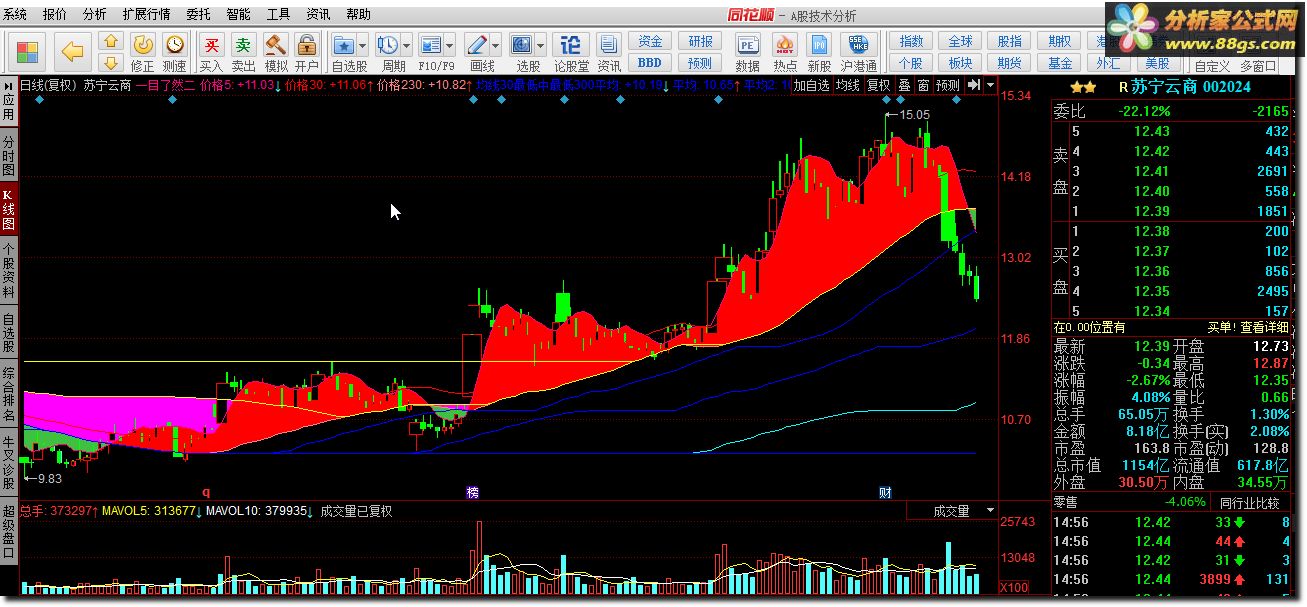
Task: Toggle 复权 price adjustment in chart header
Action: point(878,85)
